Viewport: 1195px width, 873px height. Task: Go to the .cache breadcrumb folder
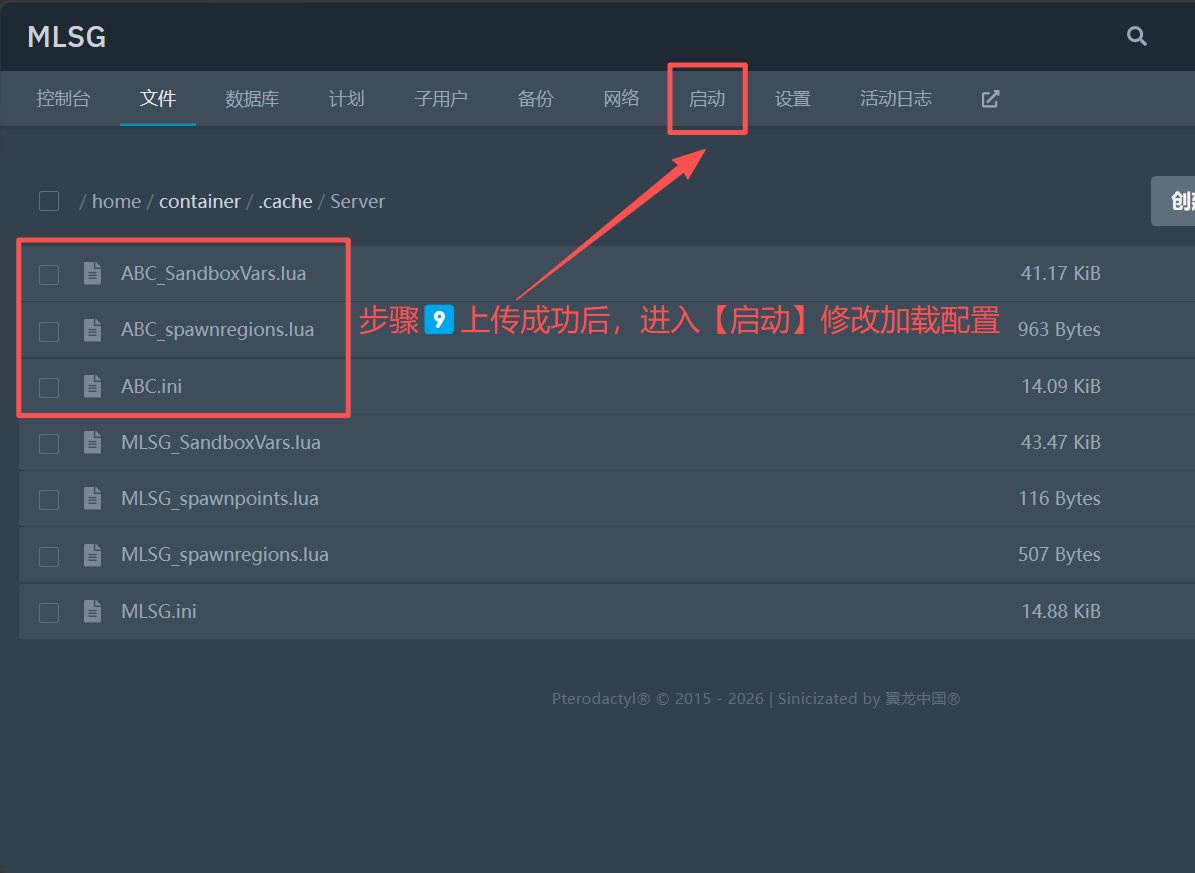tap(285, 201)
